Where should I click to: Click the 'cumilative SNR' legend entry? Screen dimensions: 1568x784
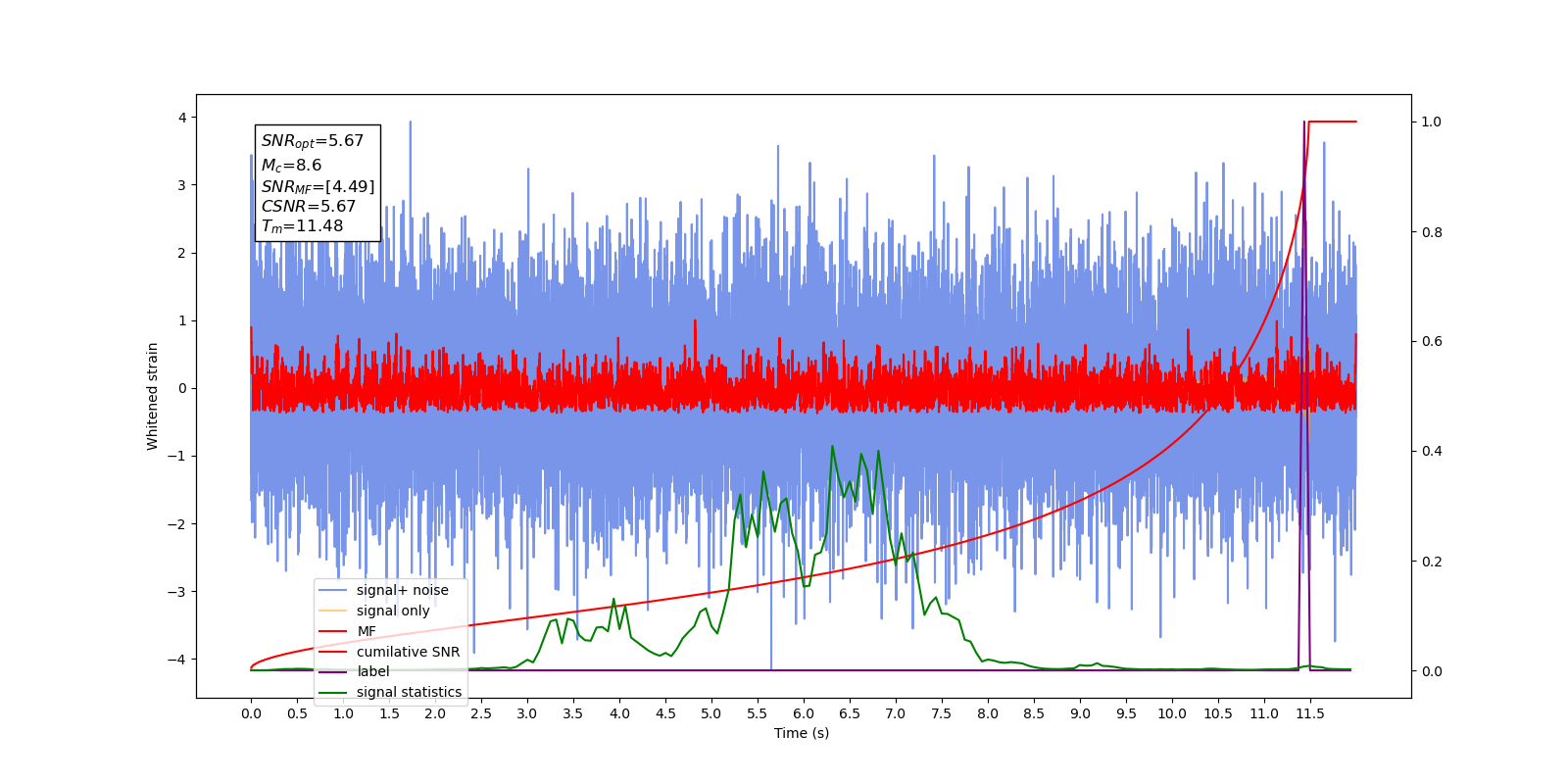(x=390, y=652)
